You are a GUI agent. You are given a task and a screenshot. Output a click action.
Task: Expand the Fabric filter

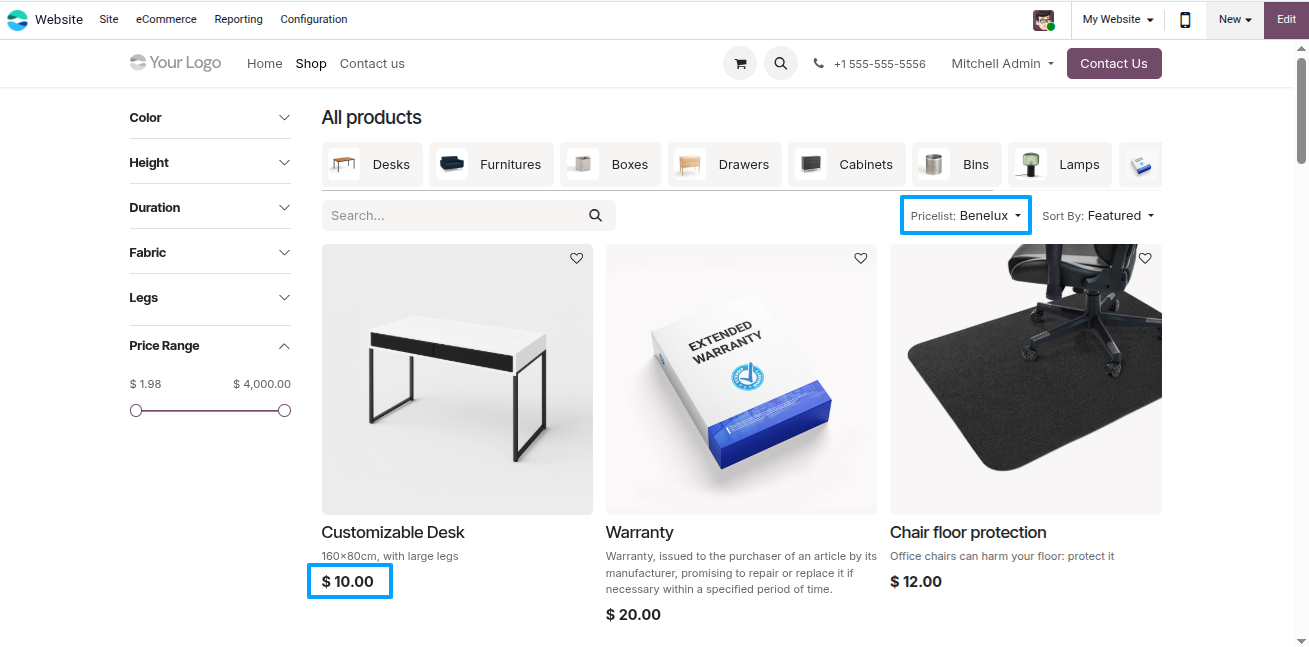(x=210, y=253)
